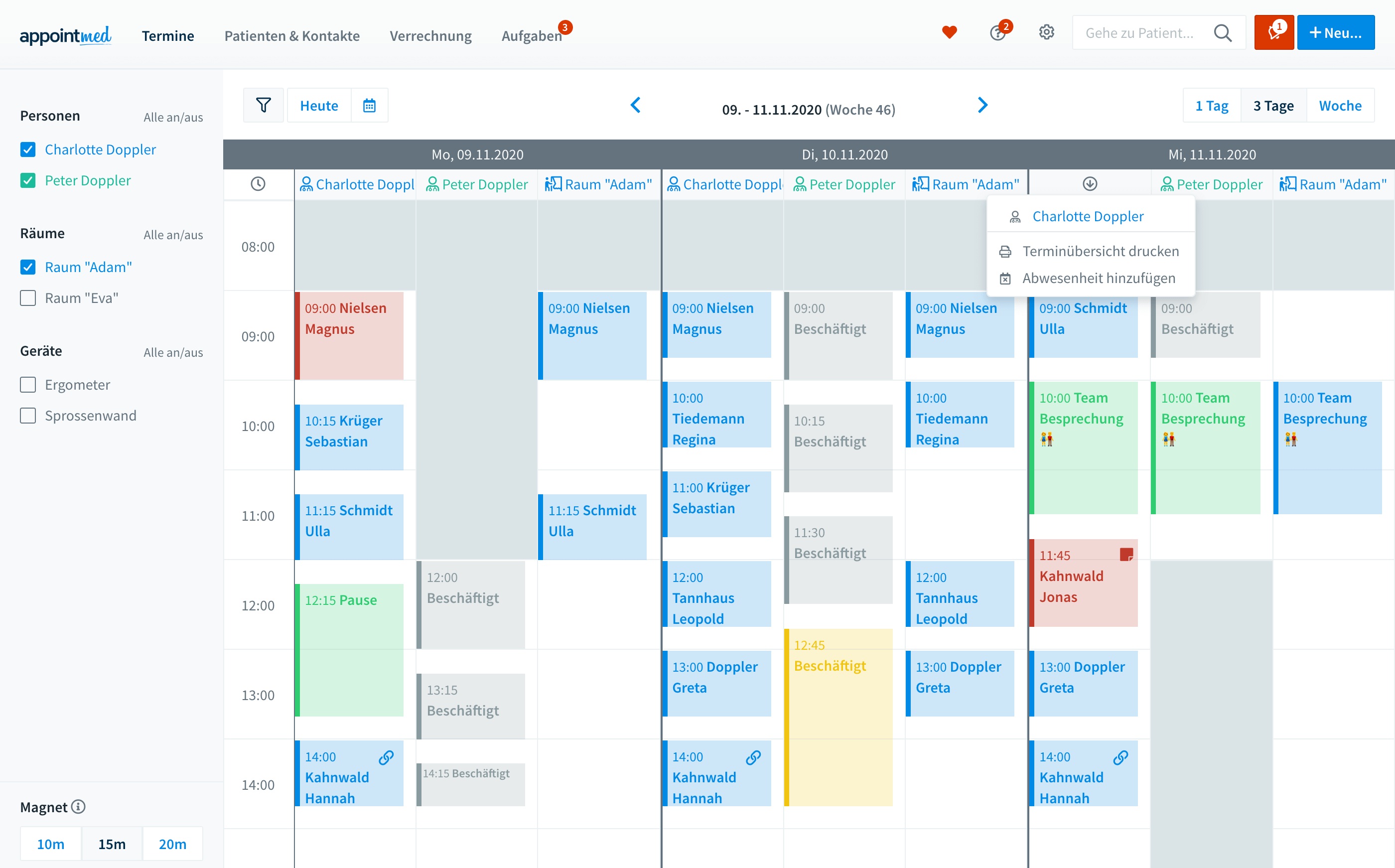Enable the Raum "Eva" checkbox
The image size is (1395, 868).
(28, 298)
